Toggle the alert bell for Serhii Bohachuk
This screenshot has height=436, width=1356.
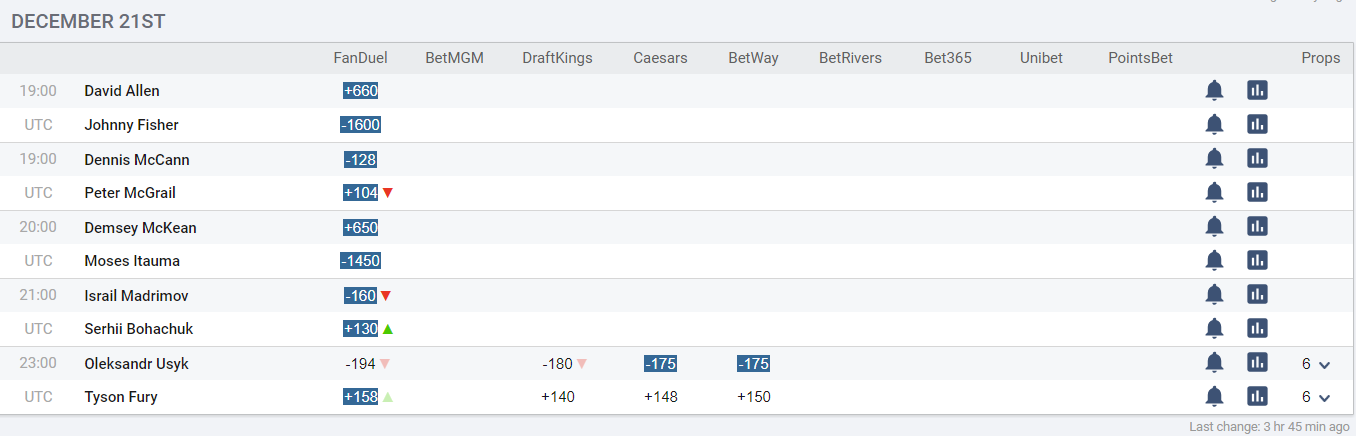click(1214, 329)
